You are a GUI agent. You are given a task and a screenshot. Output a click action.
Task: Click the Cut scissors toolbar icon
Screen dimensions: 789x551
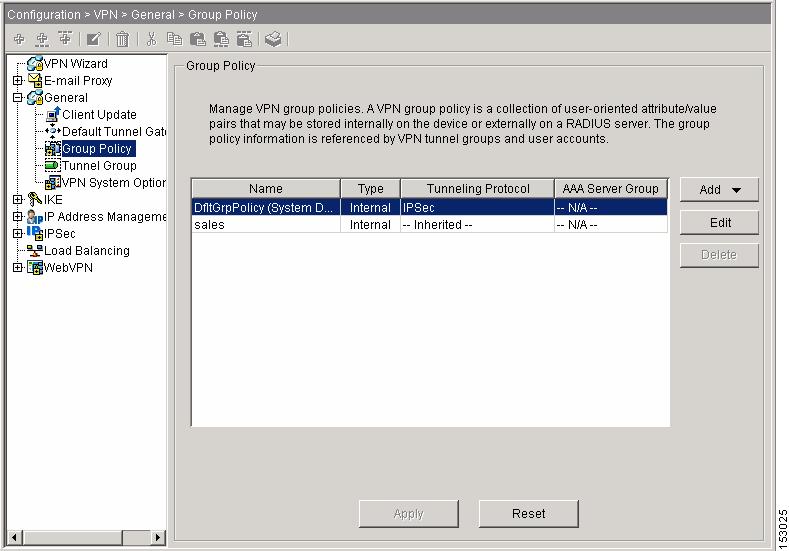click(x=151, y=39)
